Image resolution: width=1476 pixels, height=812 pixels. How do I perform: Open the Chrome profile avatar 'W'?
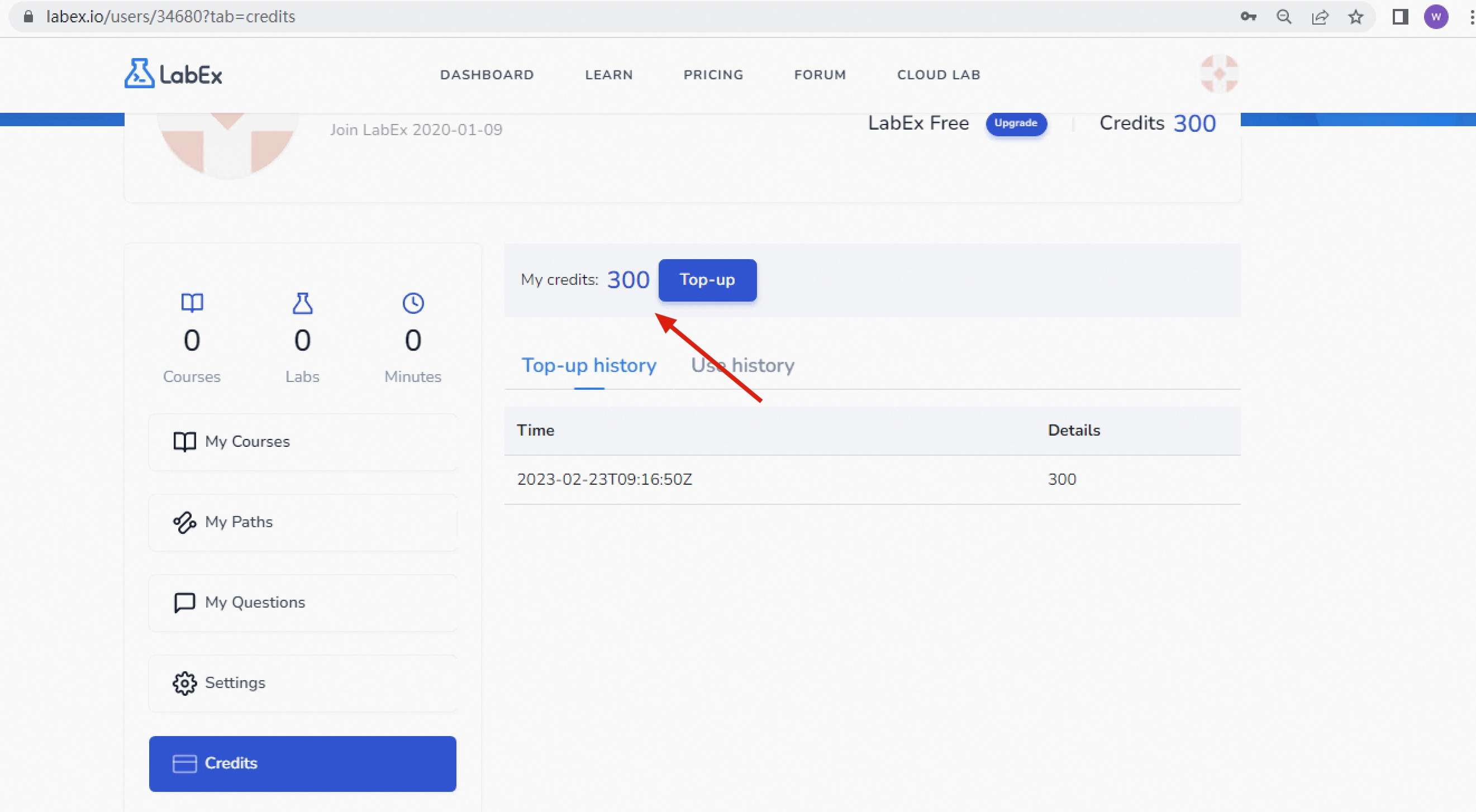coord(1436,17)
